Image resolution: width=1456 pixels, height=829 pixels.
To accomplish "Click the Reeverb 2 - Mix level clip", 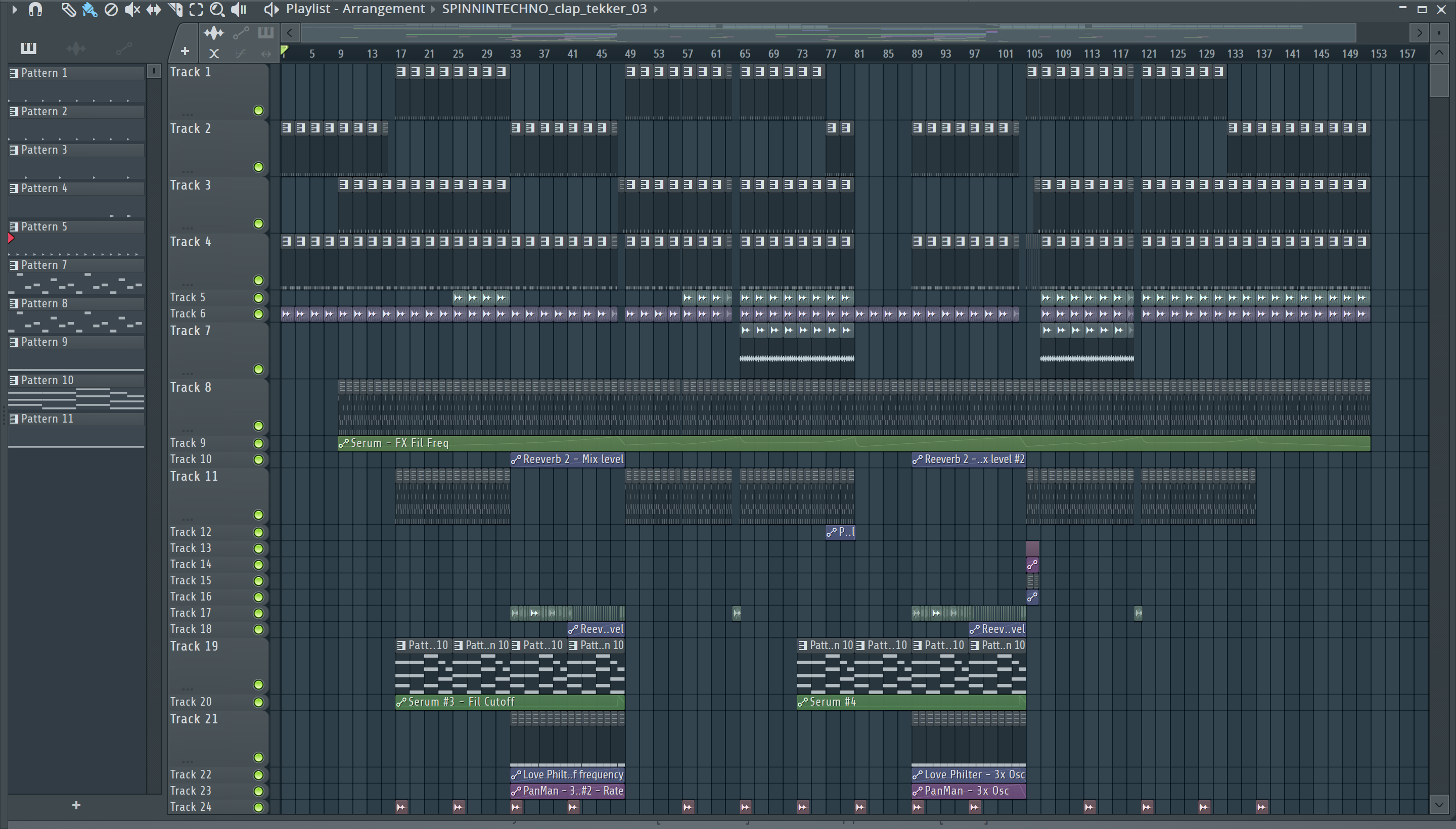I will 567,459.
